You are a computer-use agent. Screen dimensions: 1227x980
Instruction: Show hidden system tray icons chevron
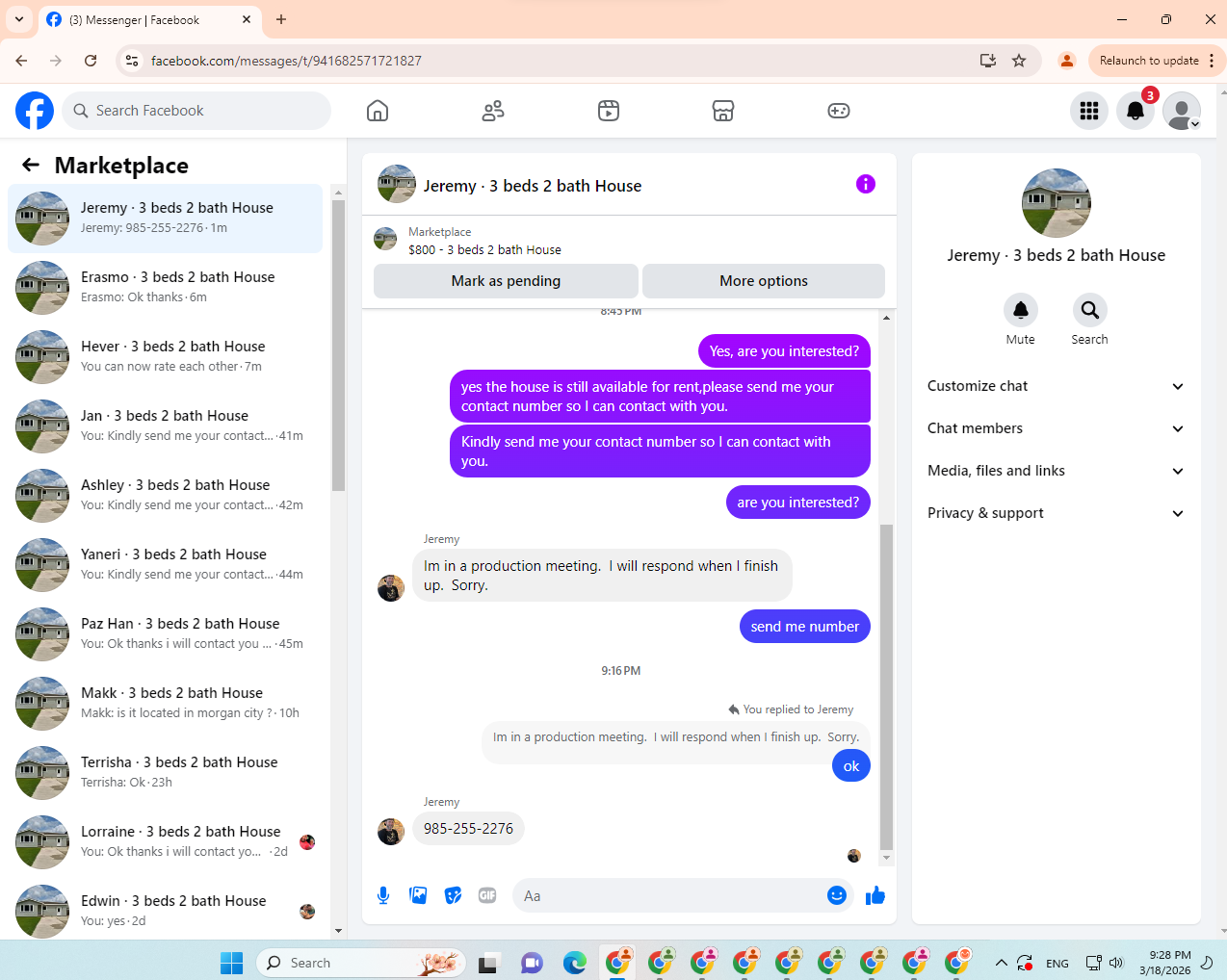click(1002, 963)
